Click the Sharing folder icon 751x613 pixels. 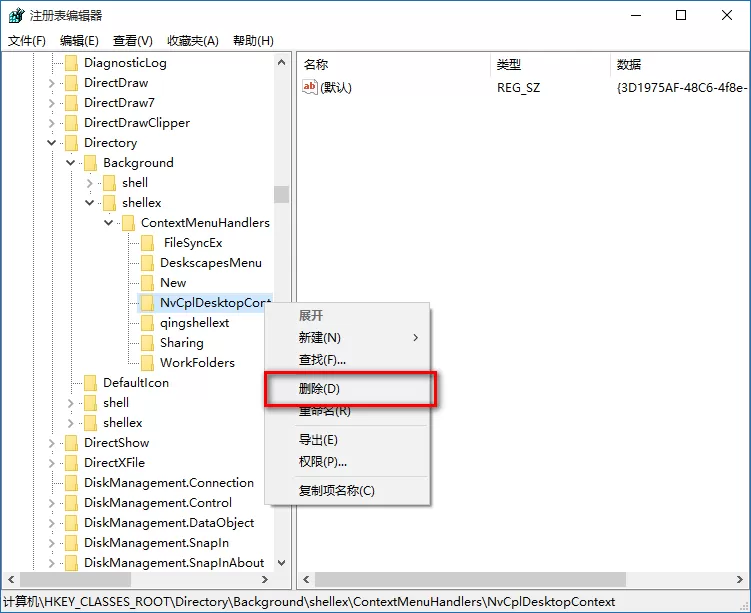click(x=148, y=343)
